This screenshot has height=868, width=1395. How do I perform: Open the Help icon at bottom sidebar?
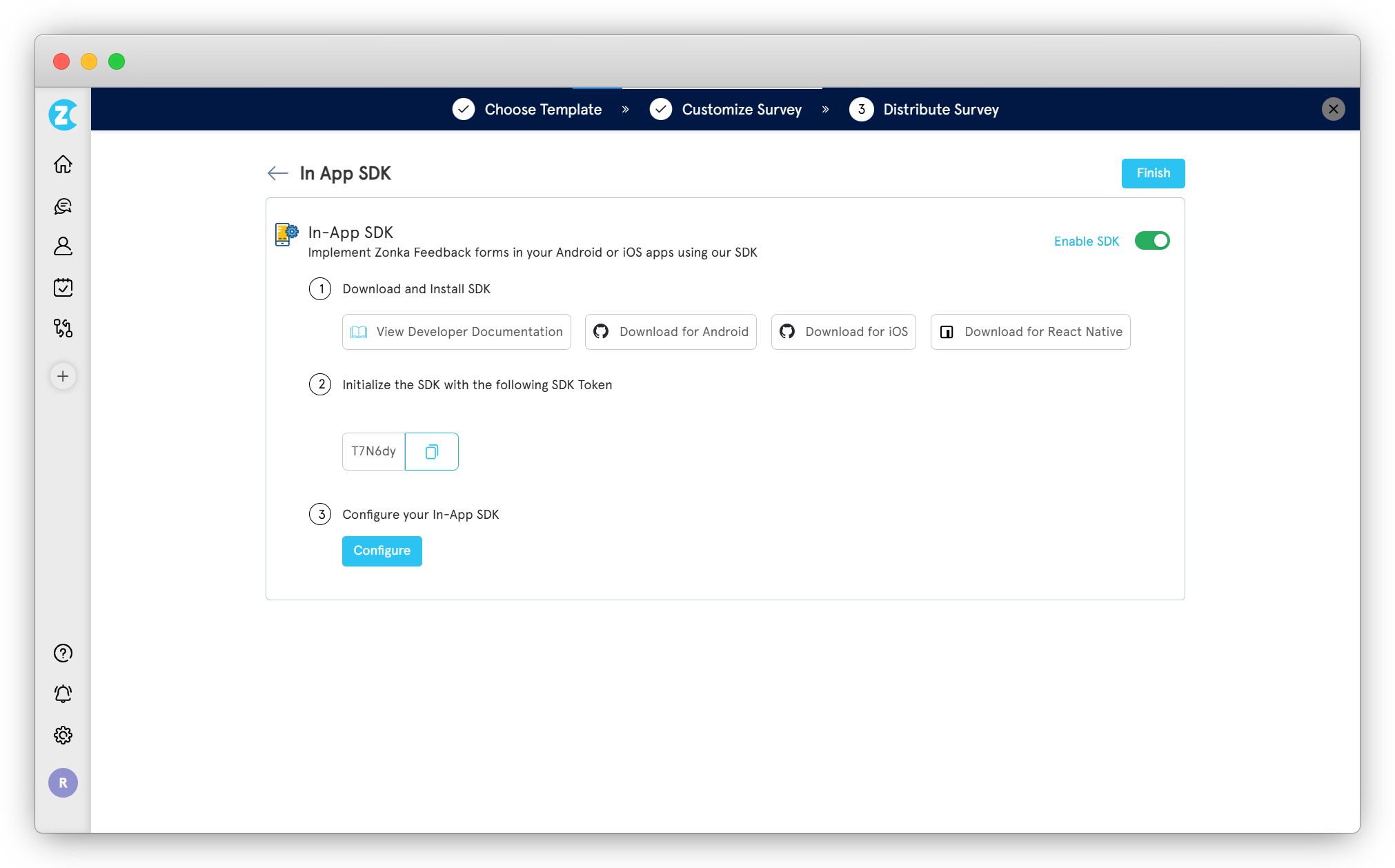[x=63, y=653]
